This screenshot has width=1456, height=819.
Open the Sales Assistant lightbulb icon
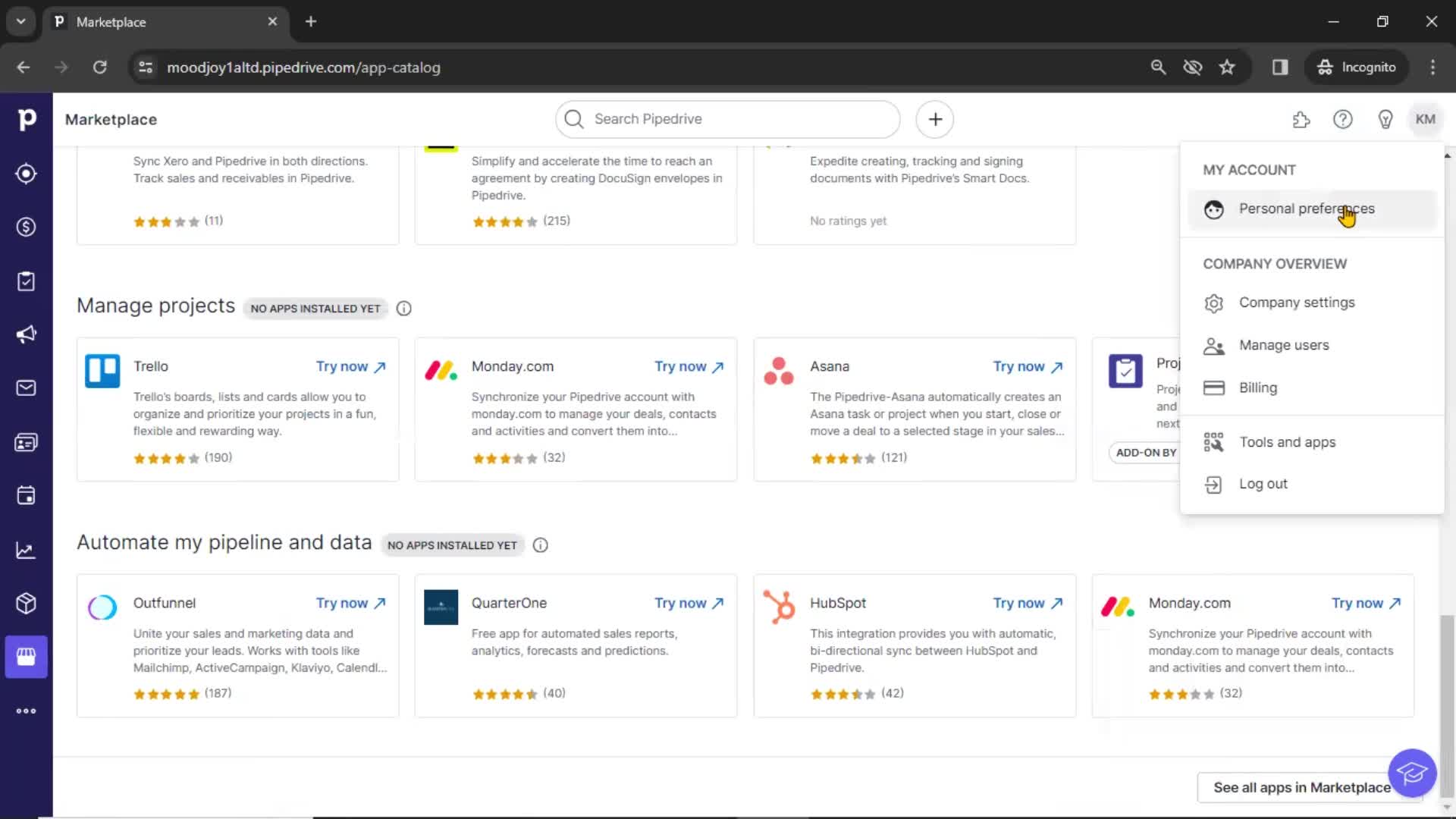1385,119
